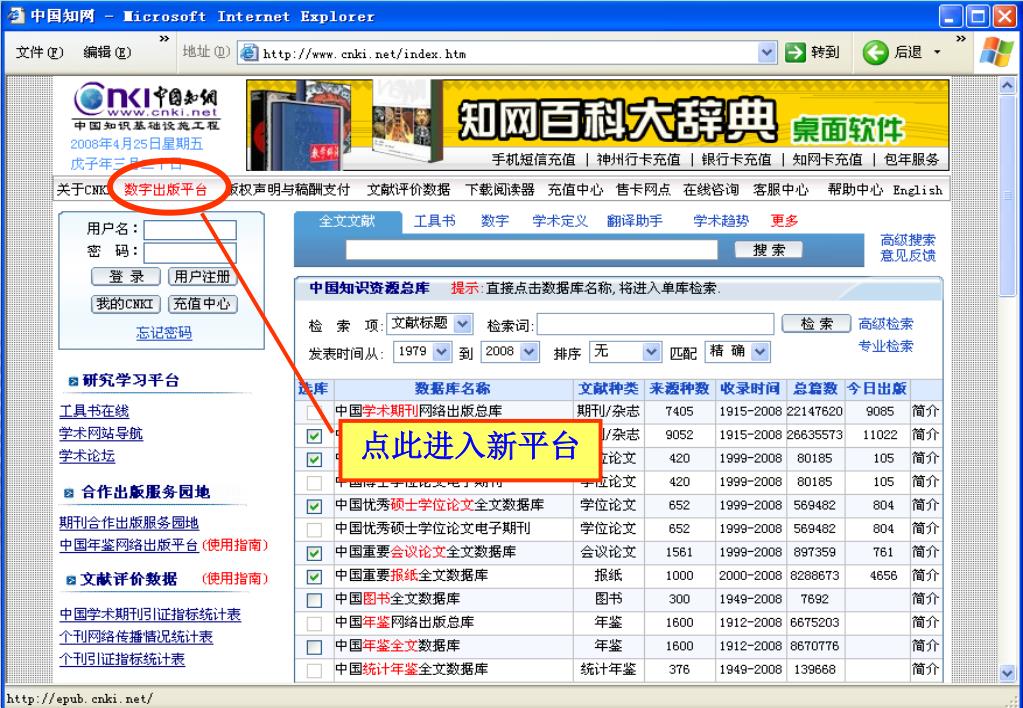
Task: Click the 密码 input field
Action: (190, 253)
